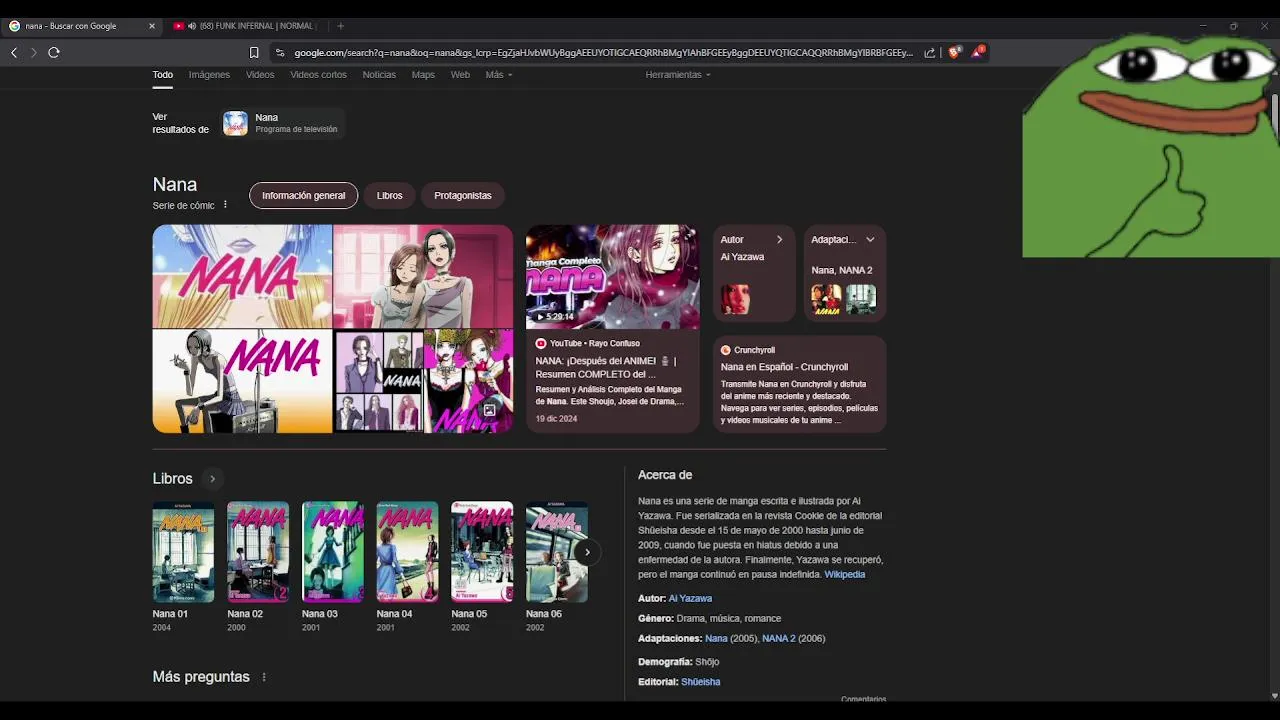Expand the Adaptaciones card chevron
This screenshot has height=720, width=1280.
870,239
